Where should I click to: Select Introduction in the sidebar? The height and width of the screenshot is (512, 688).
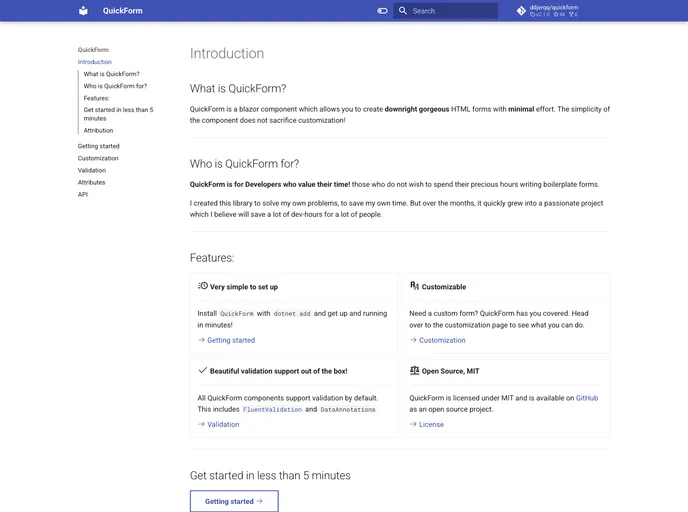(x=95, y=62)
